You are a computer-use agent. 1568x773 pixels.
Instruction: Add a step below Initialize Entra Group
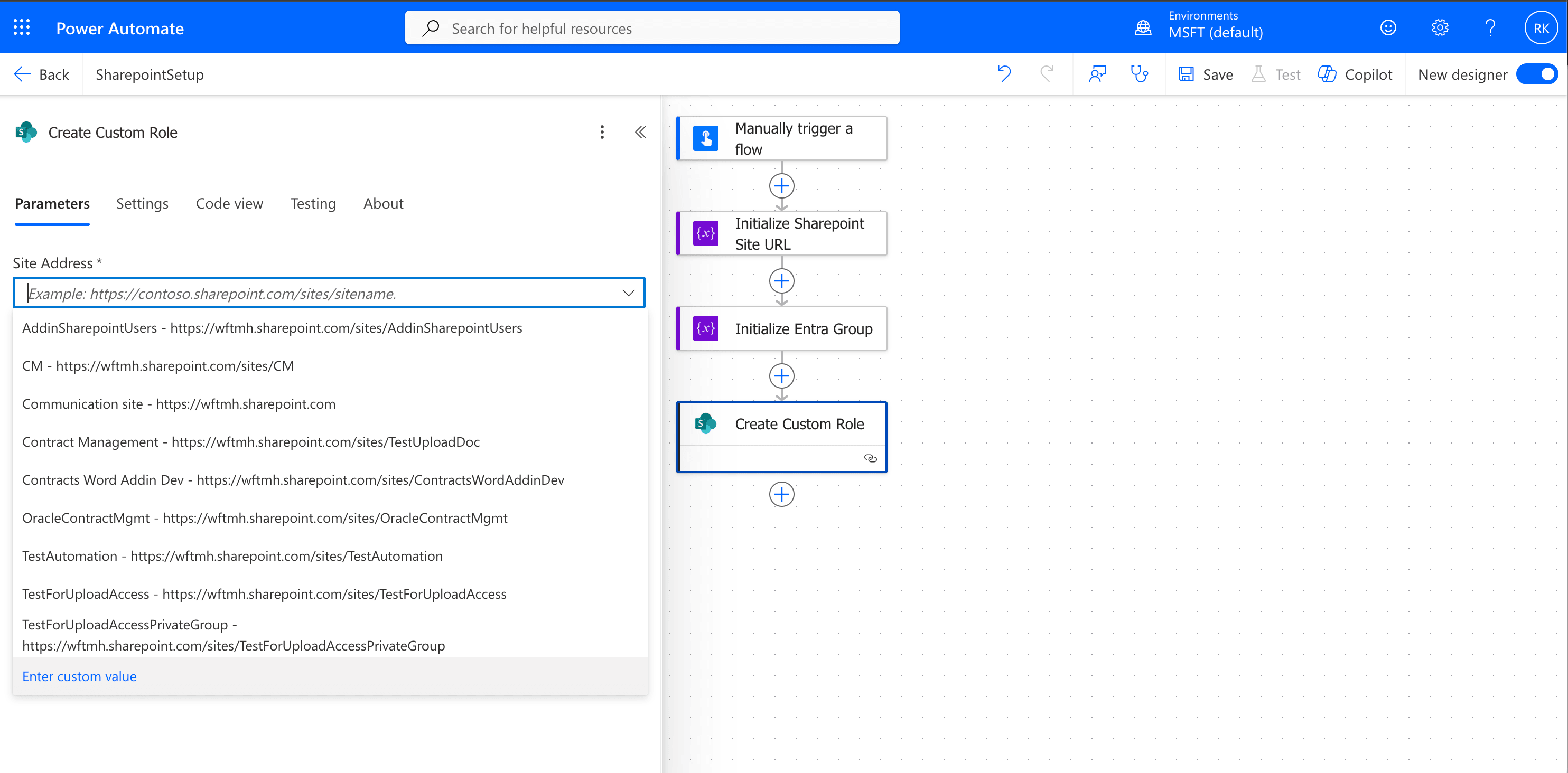(x=781, y=376)
